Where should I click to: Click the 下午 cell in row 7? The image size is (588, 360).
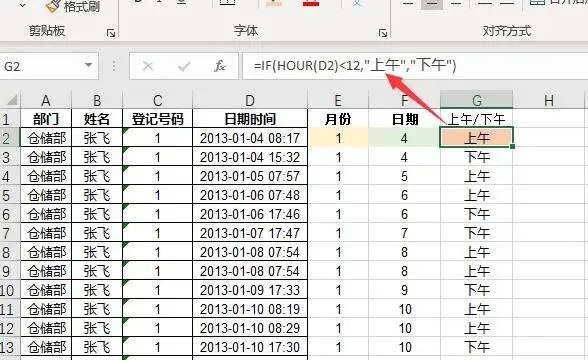coord(477,233)
